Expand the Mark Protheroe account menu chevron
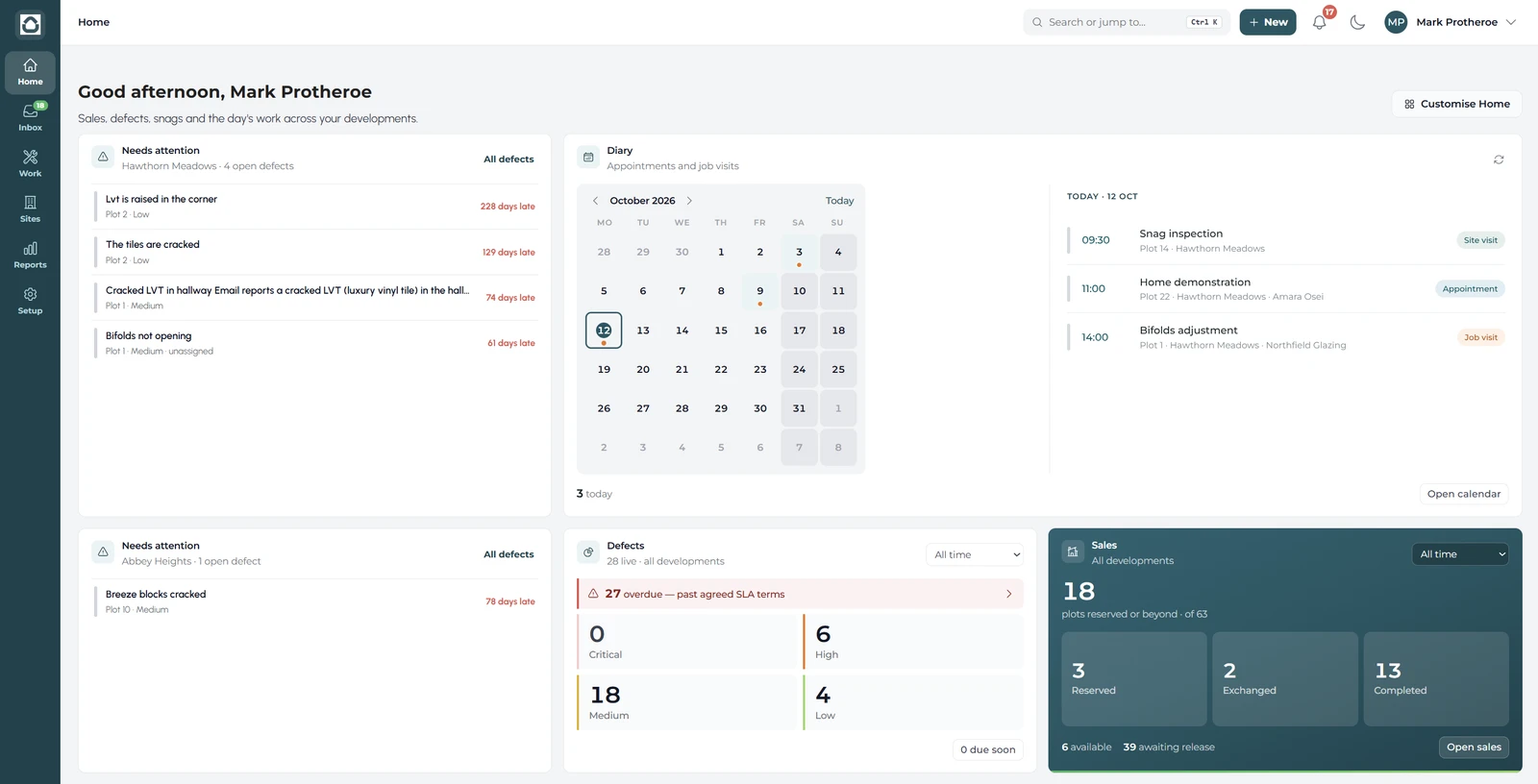 click(1511, 22)
